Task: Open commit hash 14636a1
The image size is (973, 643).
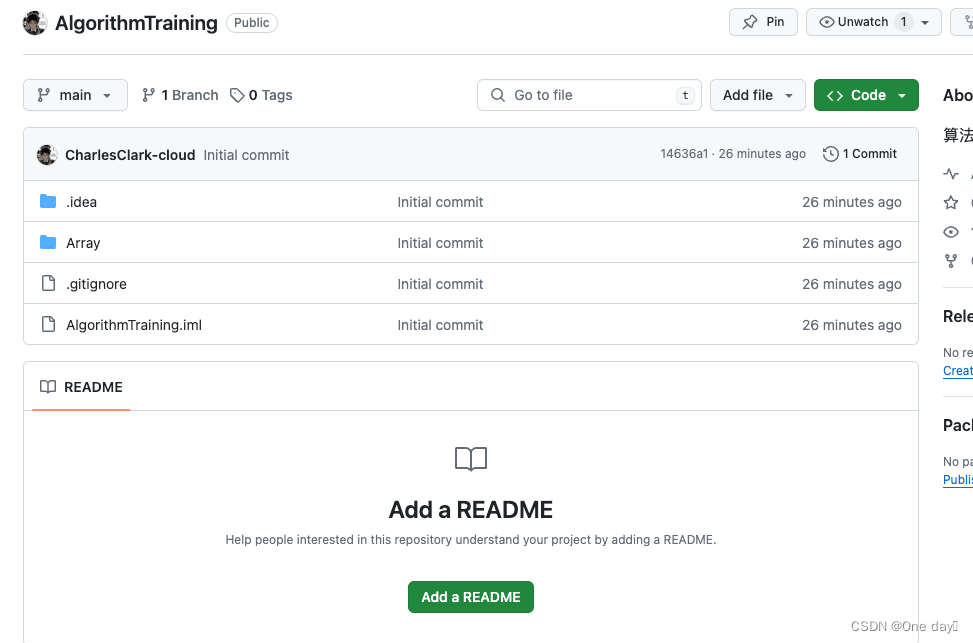Action: point(684,154)
